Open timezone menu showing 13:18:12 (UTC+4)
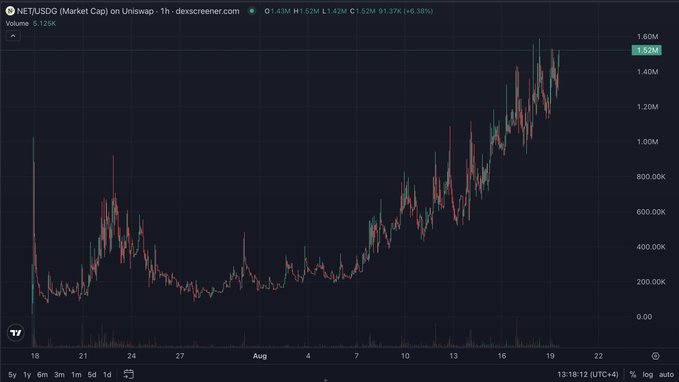This screenshot has height=382, width=679. 588,374
